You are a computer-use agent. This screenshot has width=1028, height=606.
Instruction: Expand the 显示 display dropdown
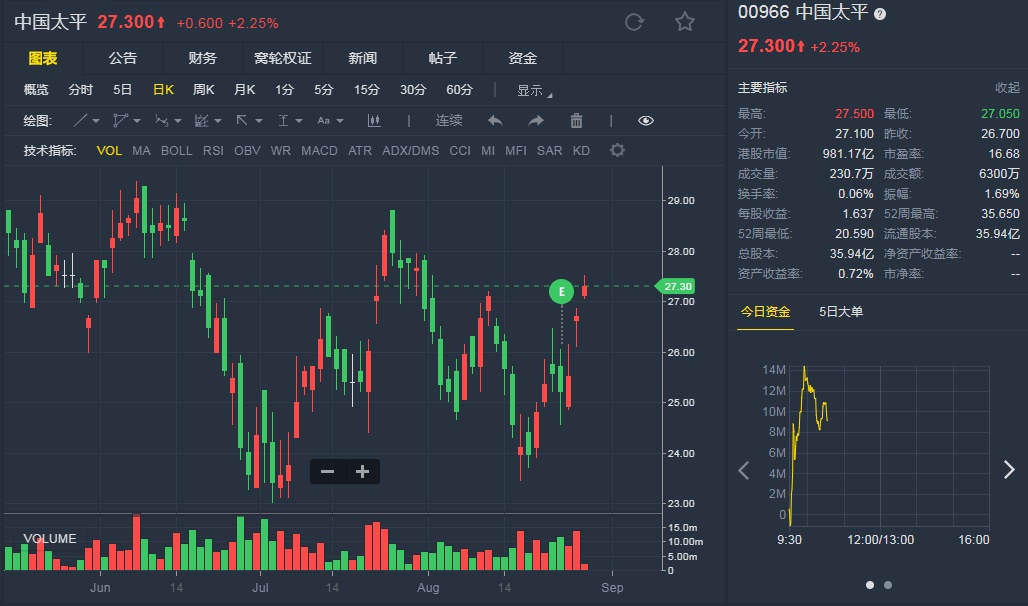[x=534, y=90]
